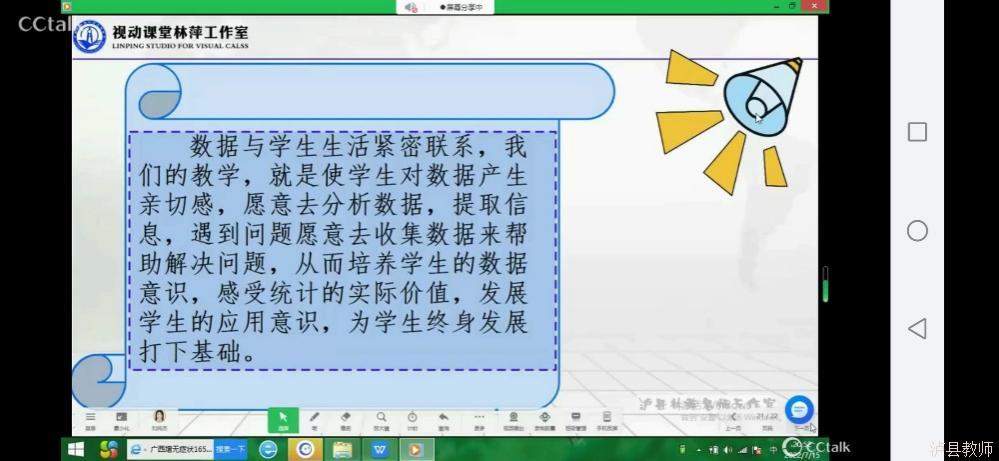Screen dimensions: 999x461
Task: Click the volume icon in system tray
Action: (x=728, y=450)
